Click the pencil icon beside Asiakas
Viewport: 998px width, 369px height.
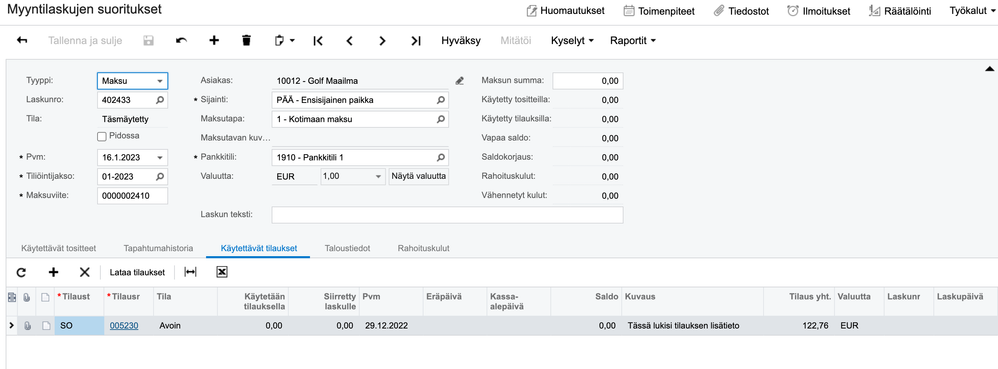pos(460,81)
